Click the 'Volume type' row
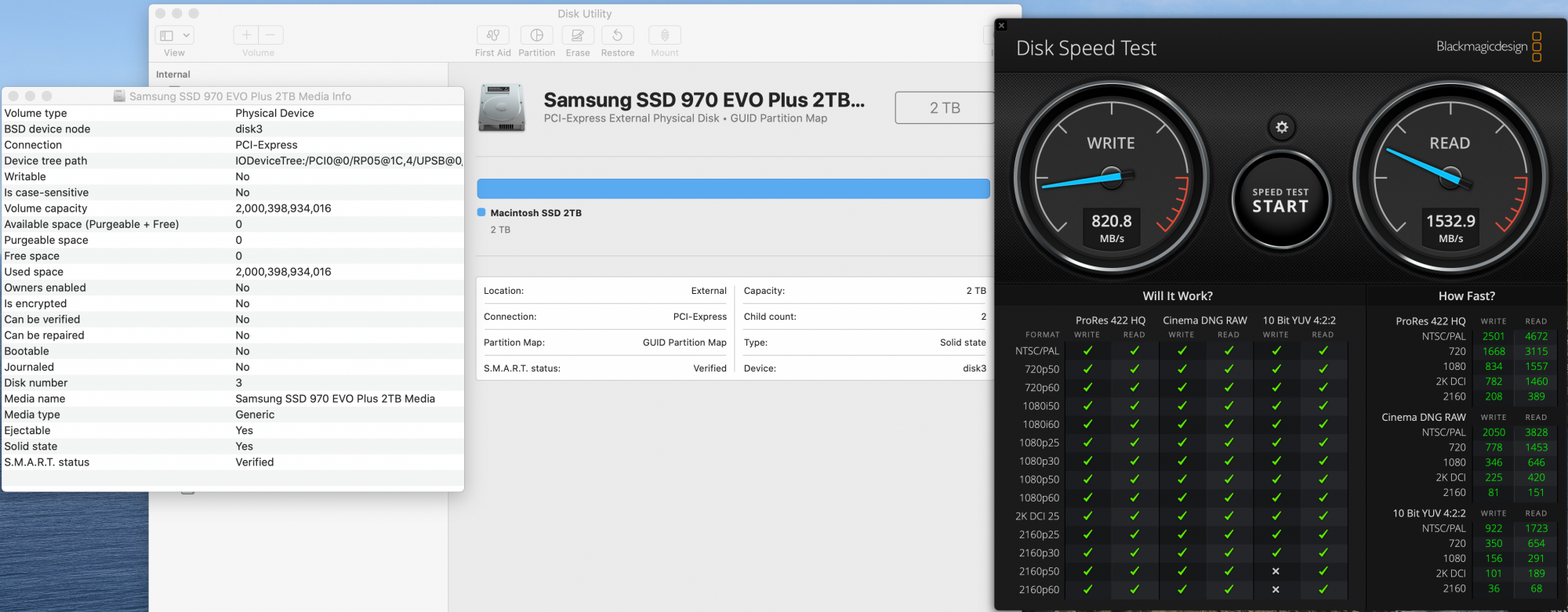 tap(233, 113)
